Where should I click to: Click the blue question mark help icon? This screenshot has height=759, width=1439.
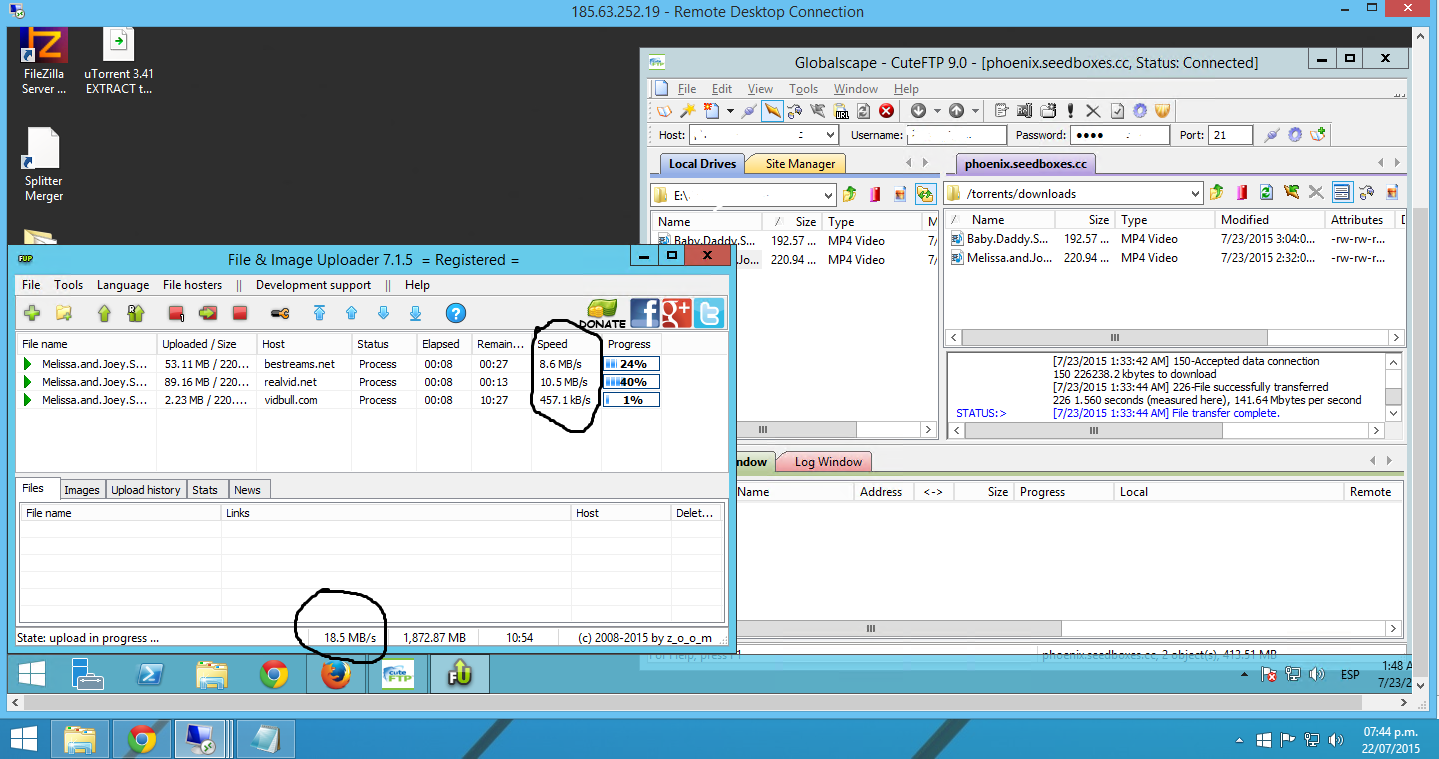click(455, 314)
